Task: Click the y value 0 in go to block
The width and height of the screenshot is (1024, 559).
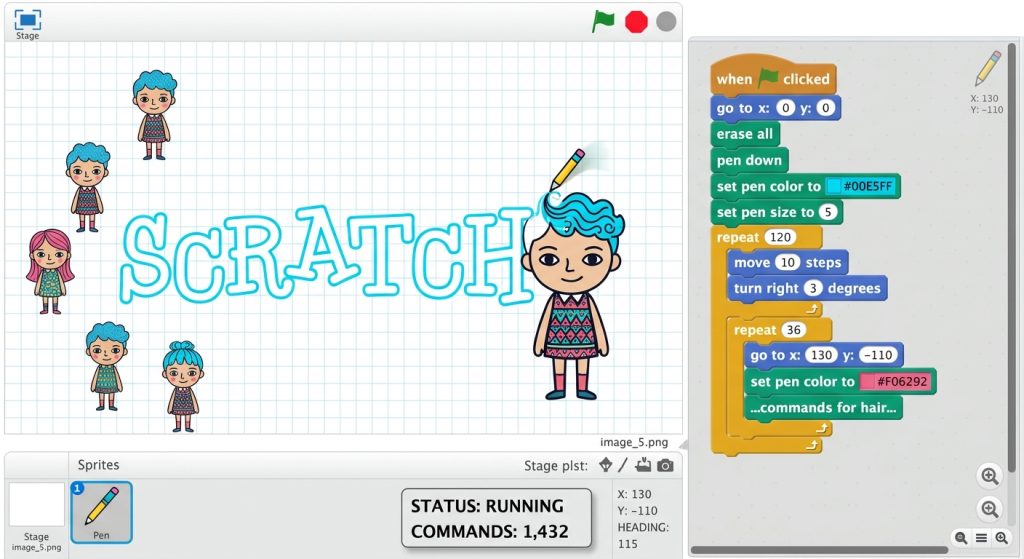Action: 825,108
